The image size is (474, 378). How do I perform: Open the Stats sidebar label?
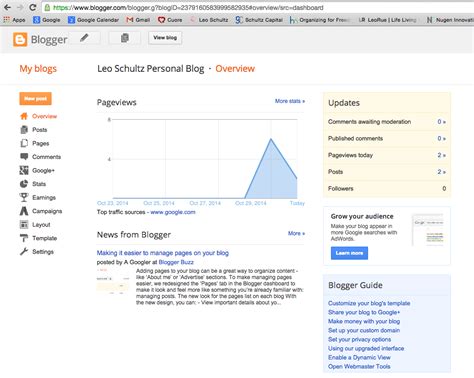click(39, 184)
